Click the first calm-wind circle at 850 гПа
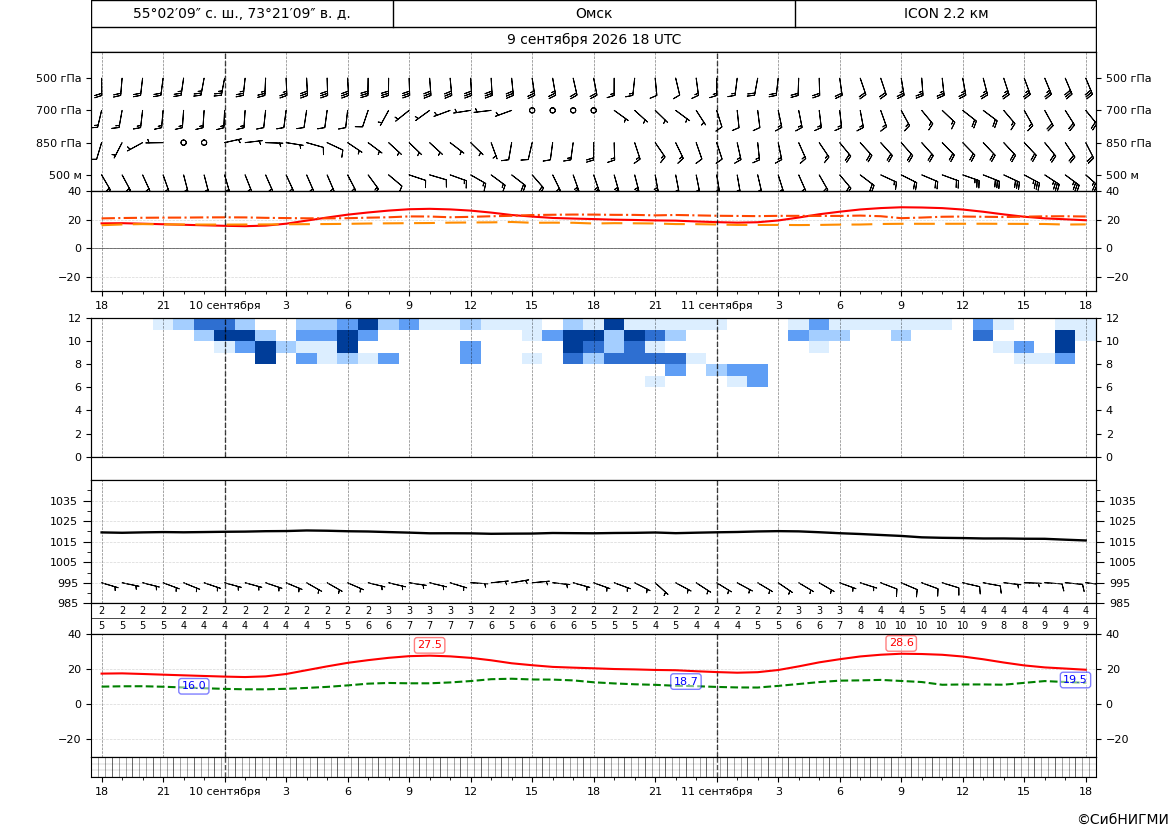 point(183,142)
